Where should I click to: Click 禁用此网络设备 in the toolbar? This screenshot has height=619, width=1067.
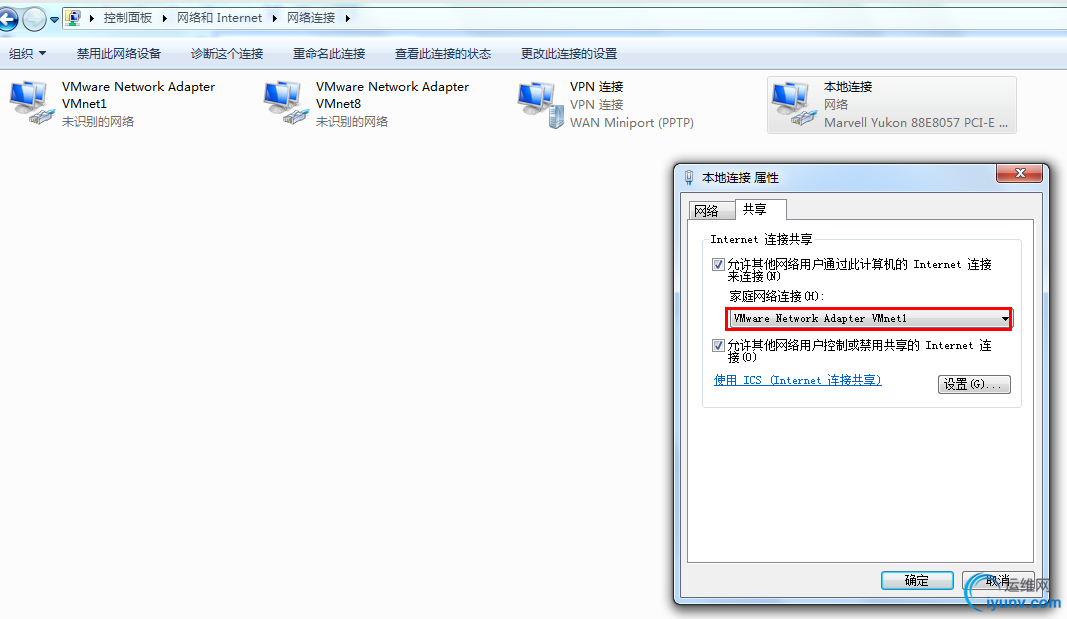[x=118, y=54]
